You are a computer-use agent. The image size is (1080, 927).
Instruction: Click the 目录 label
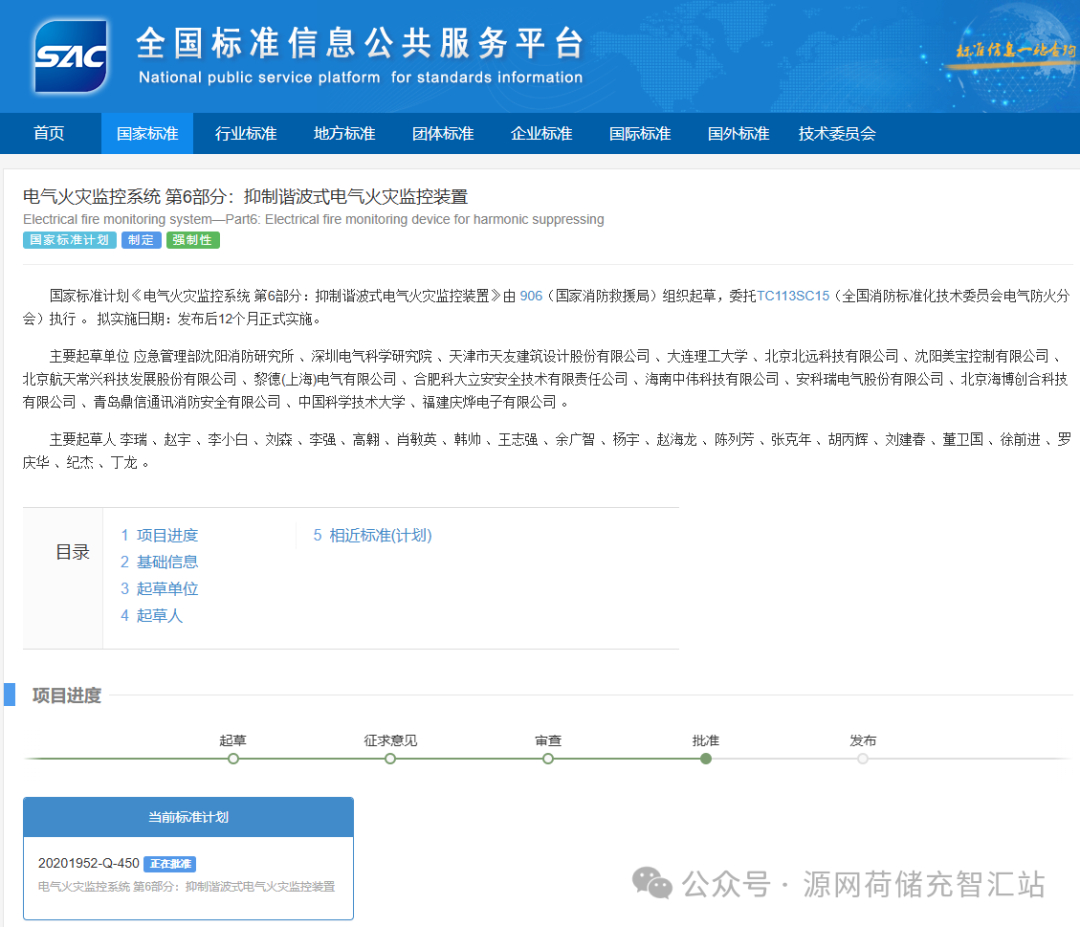[x=73, y=552]
